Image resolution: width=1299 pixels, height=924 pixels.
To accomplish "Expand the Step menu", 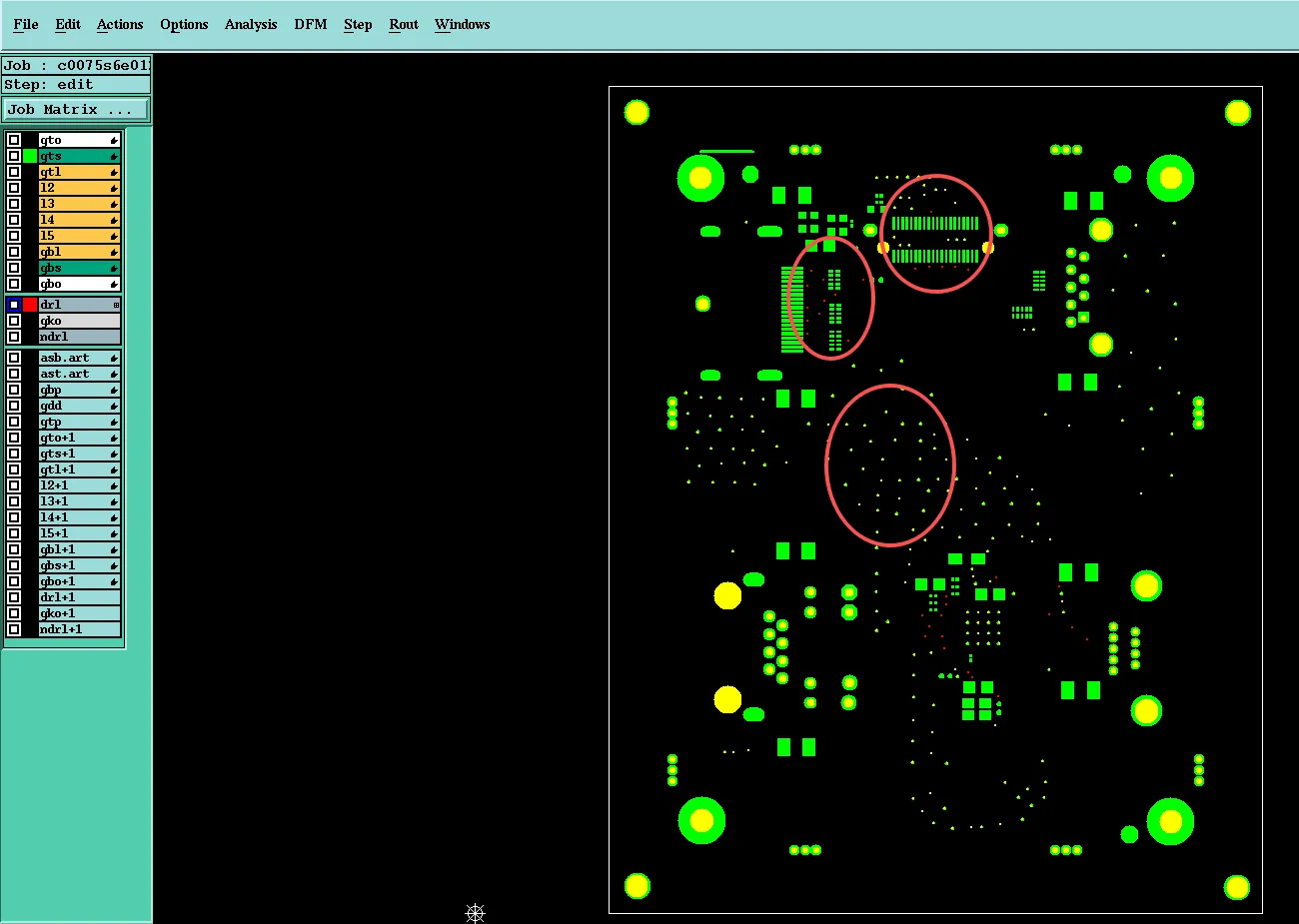I will (x=358, y=24).
